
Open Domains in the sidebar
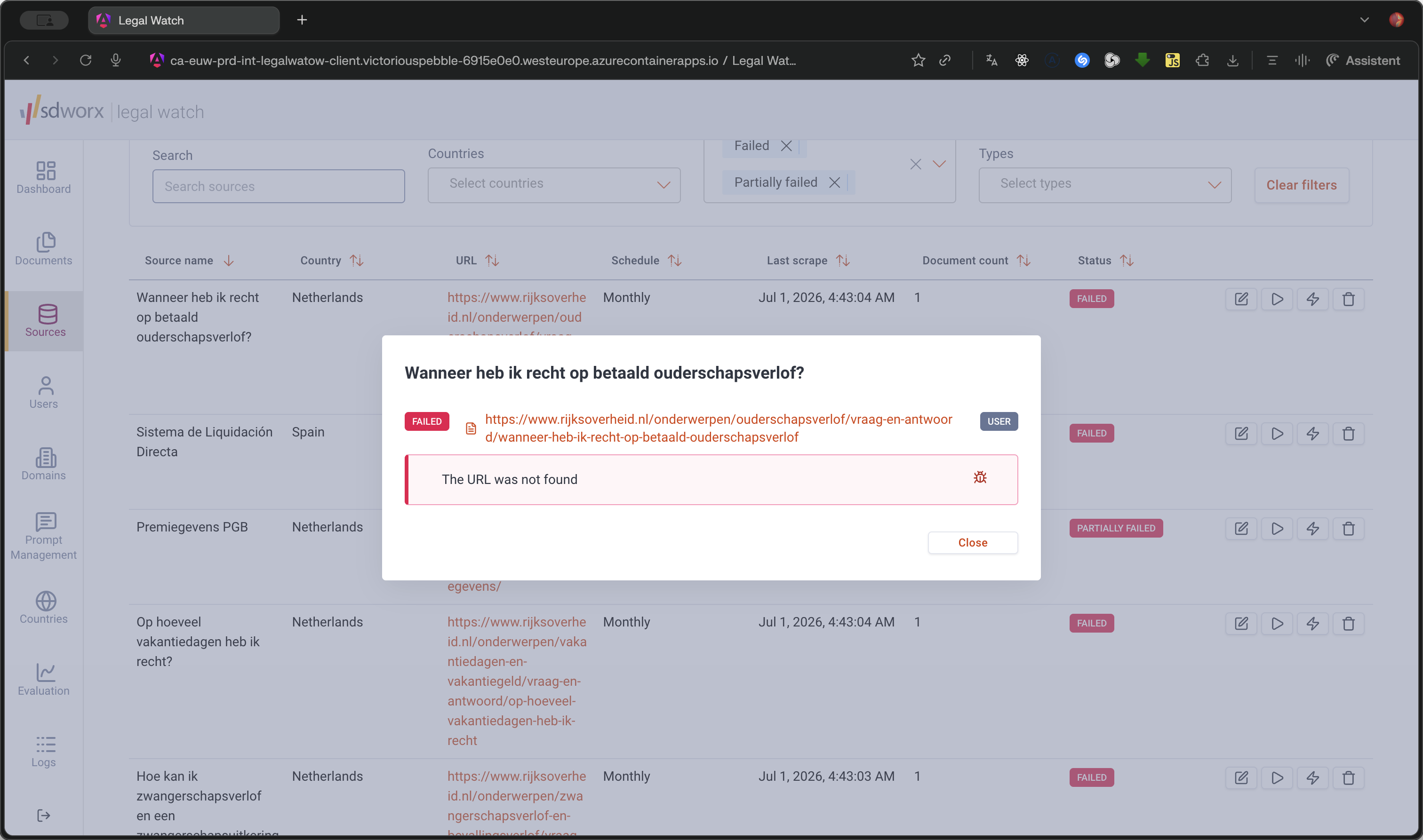coord(44,464)
